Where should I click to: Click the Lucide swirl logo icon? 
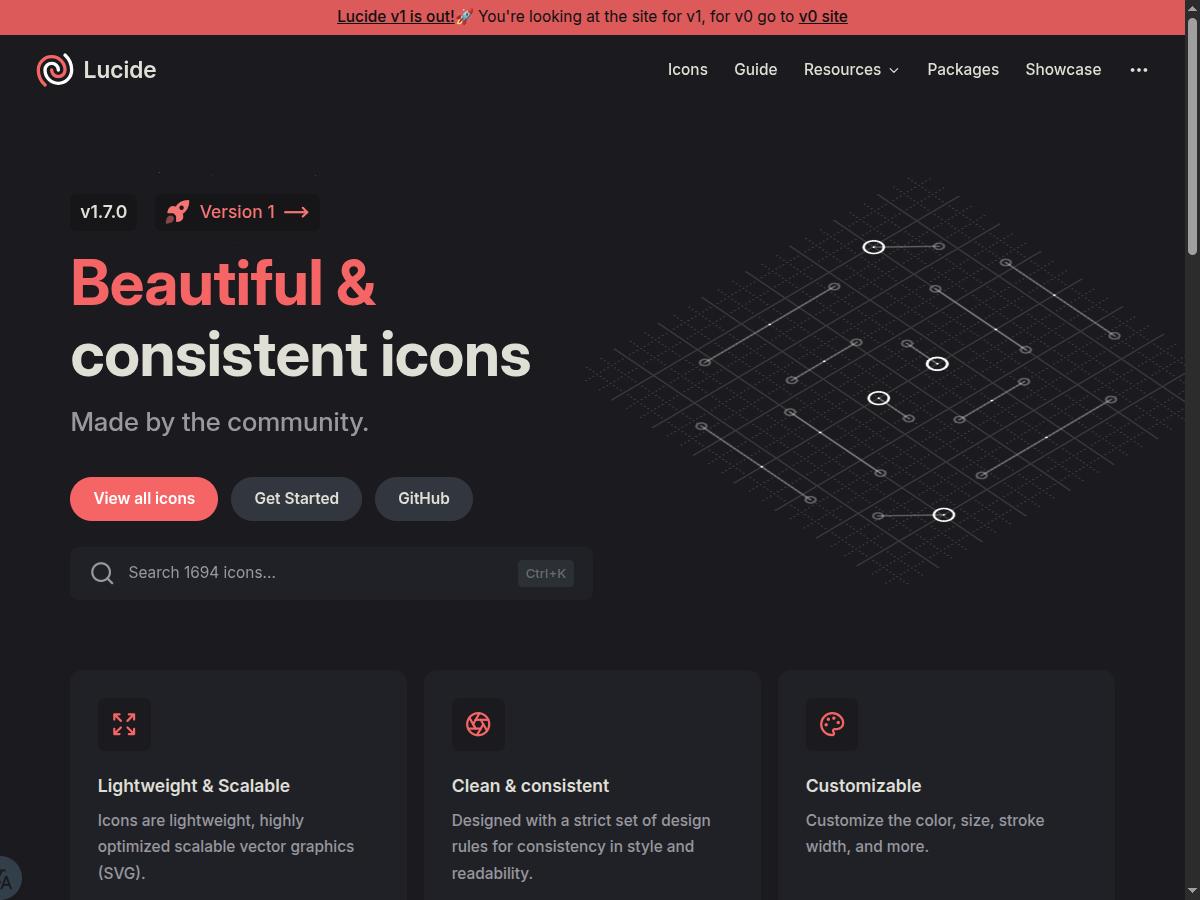pyautogui.click(x=55, y=70)
